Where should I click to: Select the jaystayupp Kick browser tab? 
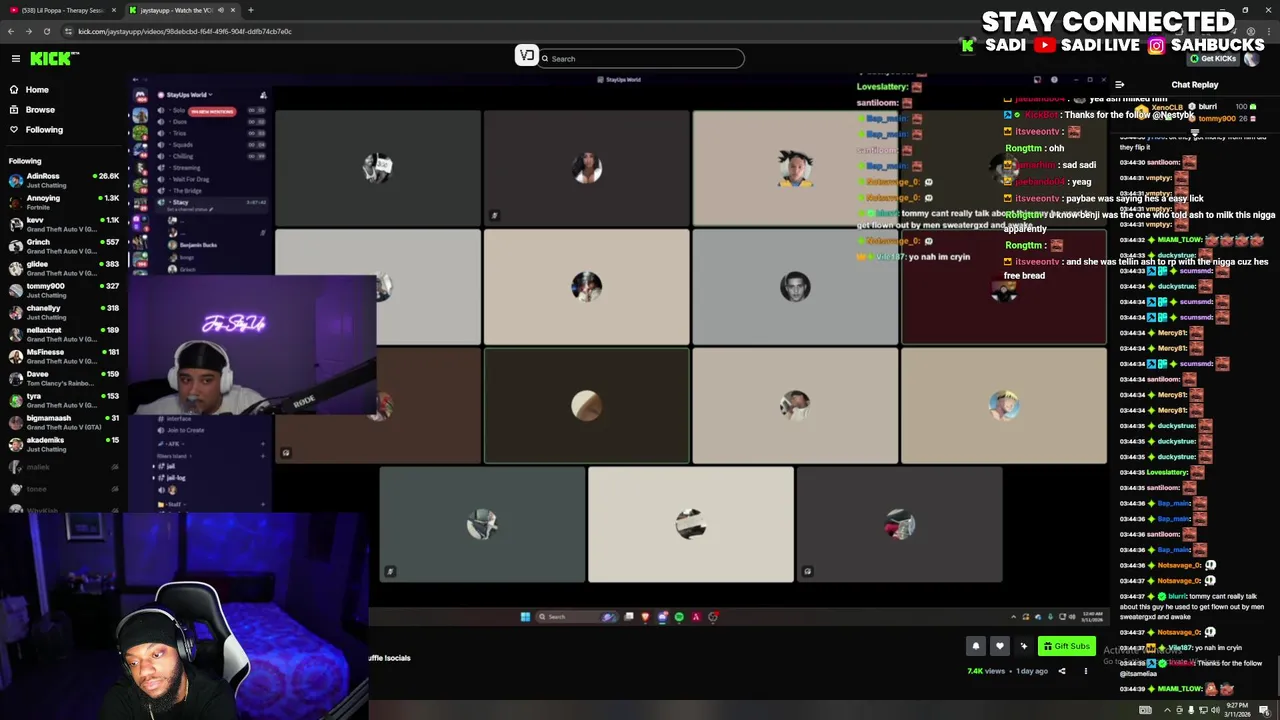tap(180, 10)
